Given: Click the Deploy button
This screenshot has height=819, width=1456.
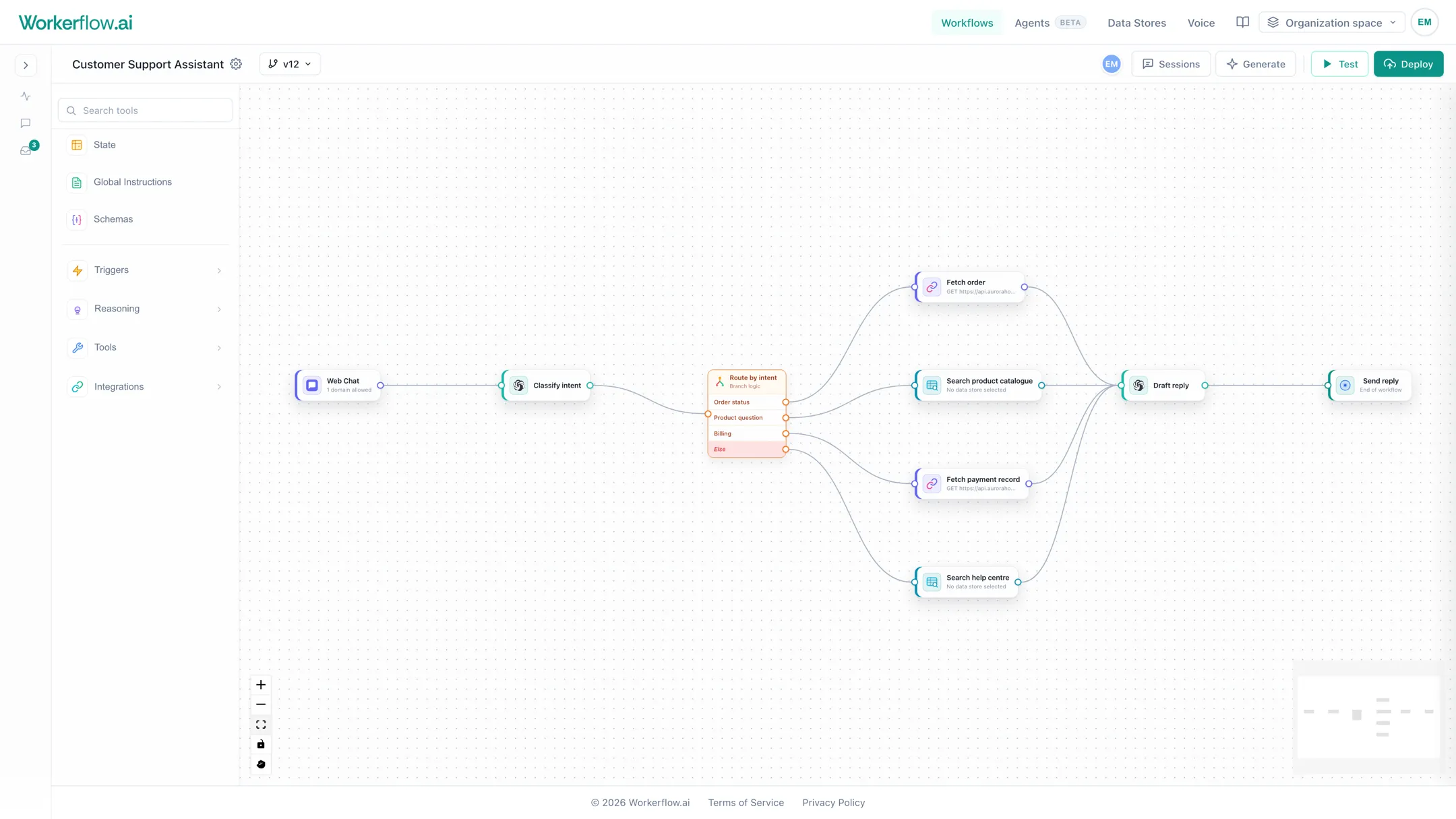Looking at the screenshot, I should [x=1408, y=64].
